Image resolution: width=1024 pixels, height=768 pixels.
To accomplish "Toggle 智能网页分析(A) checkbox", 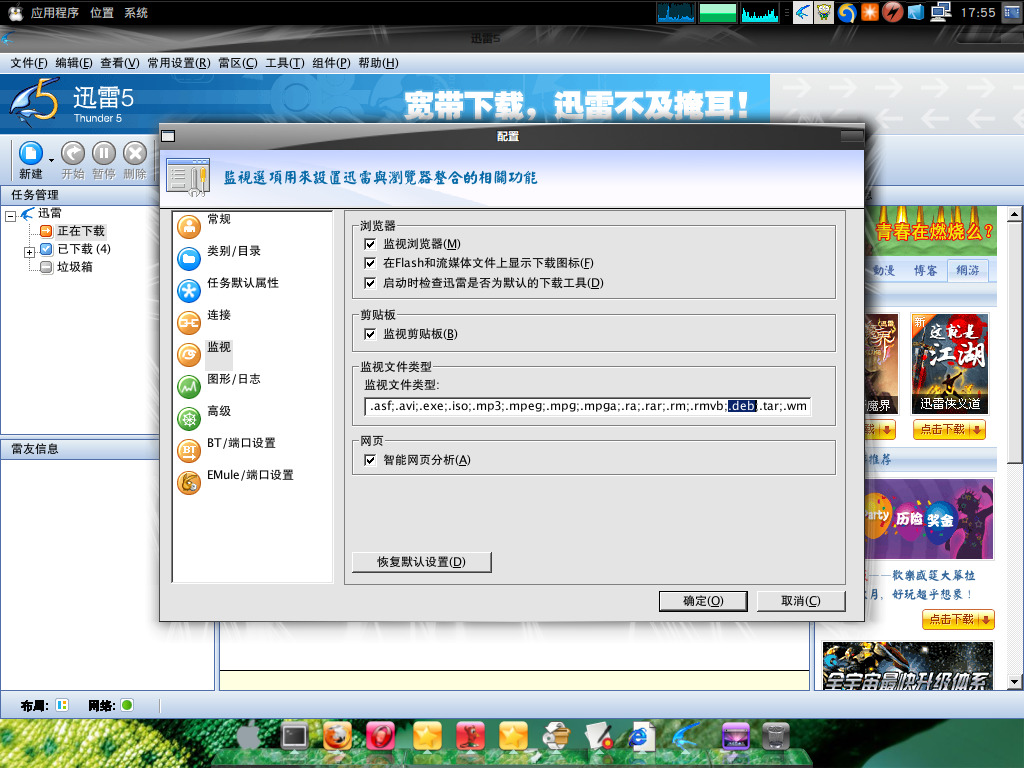I will (370, 460).
